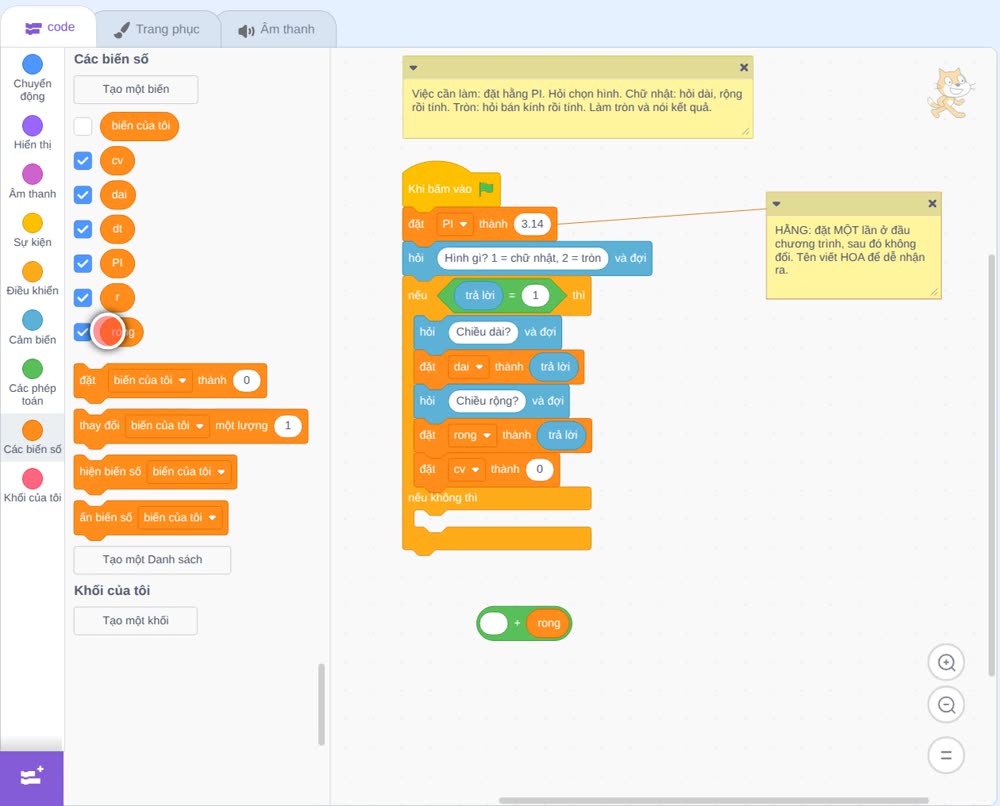Zoom out the workspace
This screenshot has height=806, width=1000.
pyautogui.click(x=946, y=705)
